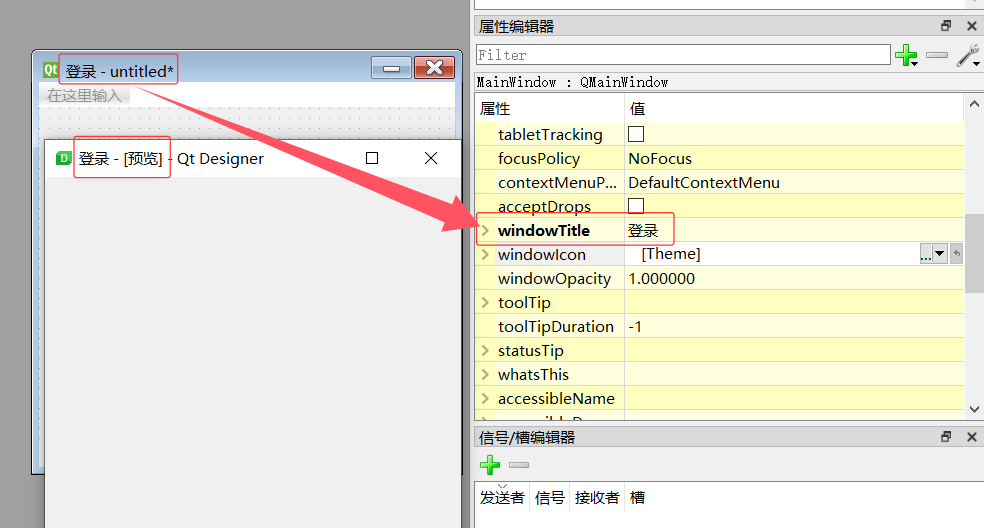Select the windowOpacity property name

(x=554, y=279)
